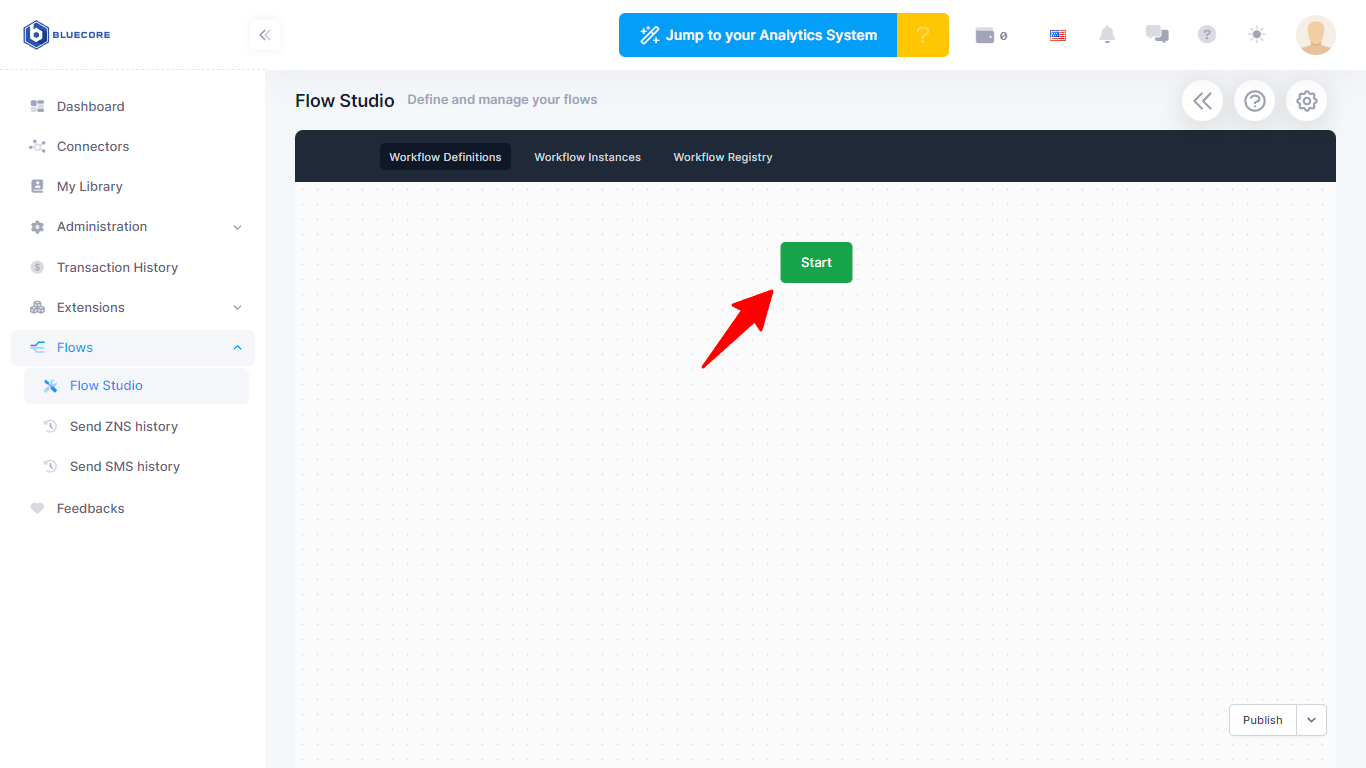The height and width of the screenshot is (768, 1366).
Task: Click the double-chevron back button in Flow Studio
Action: [x=1202, y=101]
